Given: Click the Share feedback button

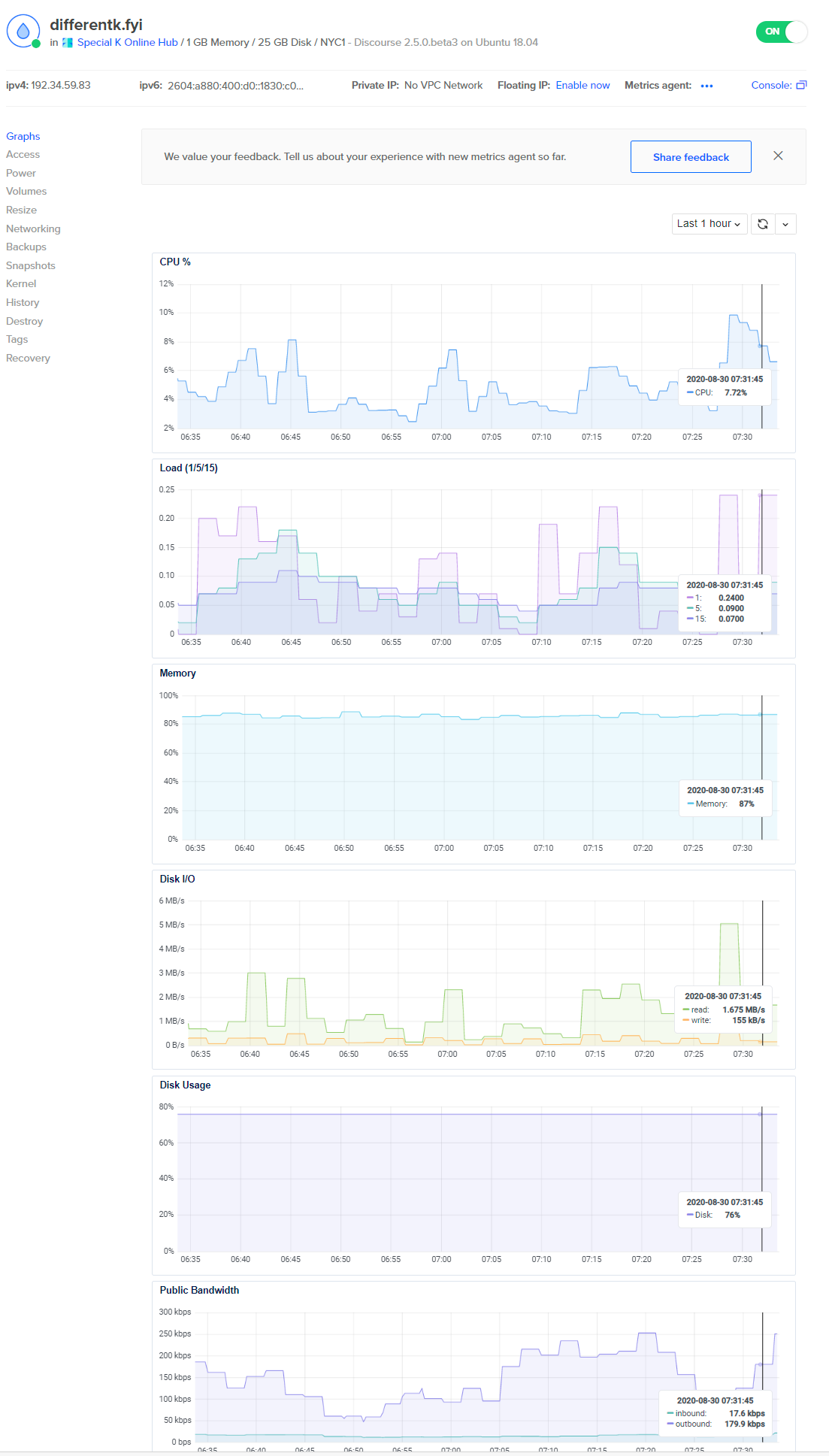Looking at the screenshot, I should click(x=691, y=157).
